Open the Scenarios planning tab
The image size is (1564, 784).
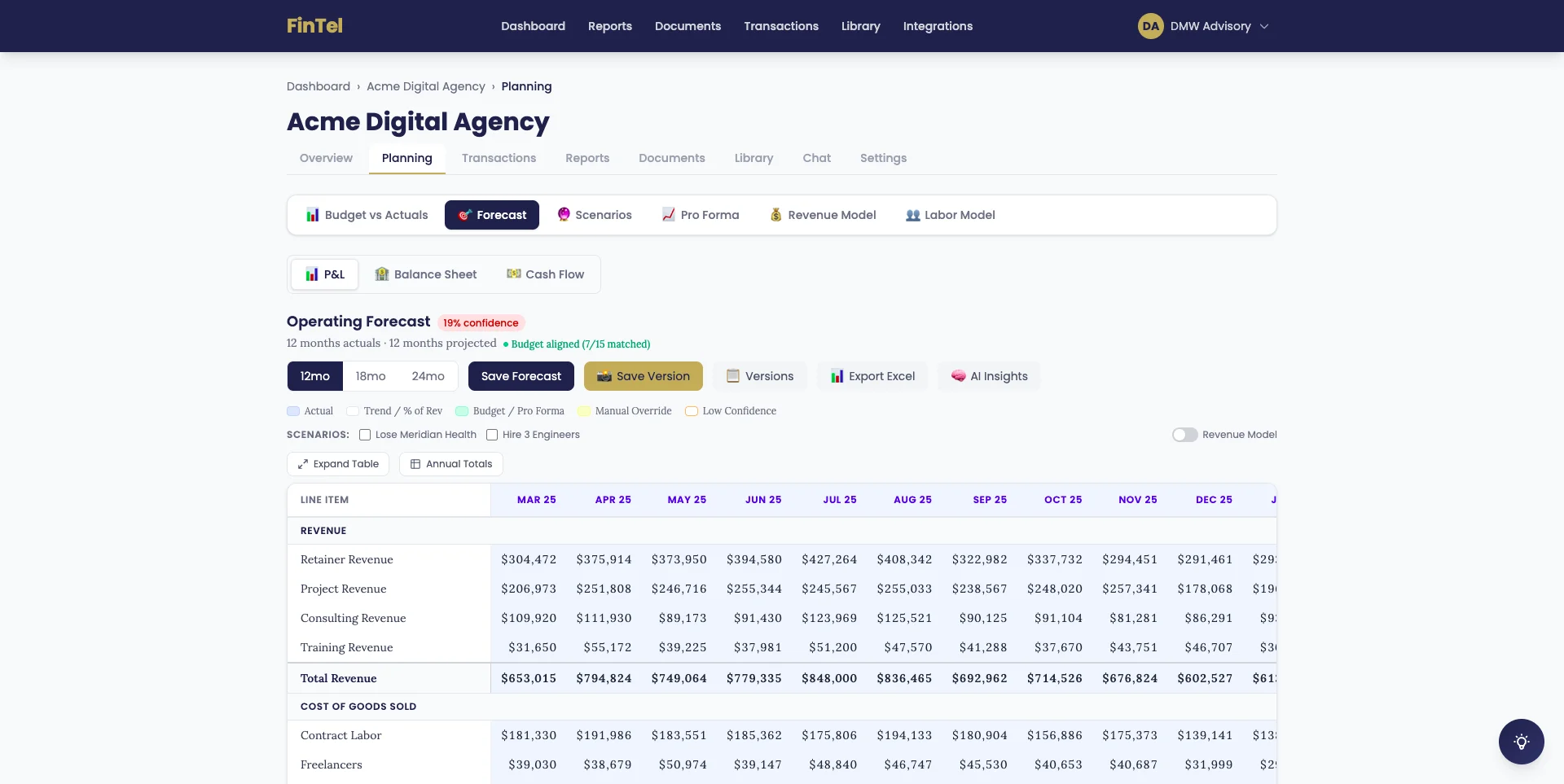(x=595, y=215)
